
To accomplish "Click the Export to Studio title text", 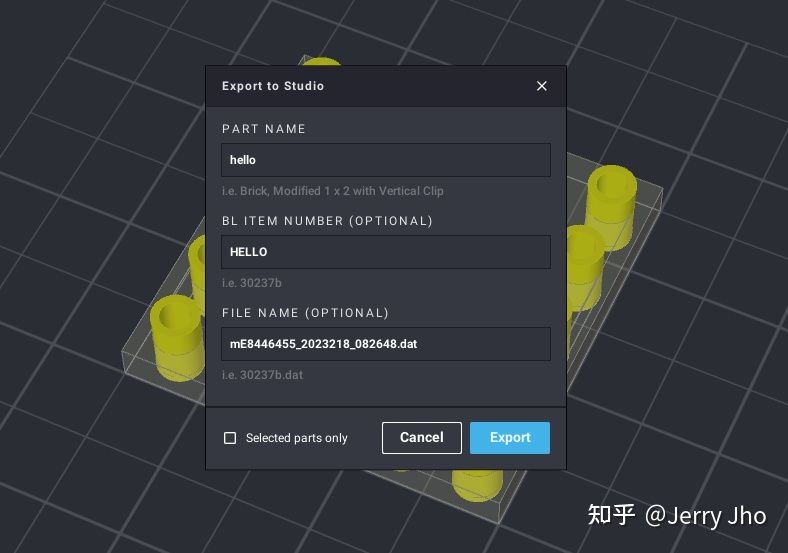I will pos(273,86).
